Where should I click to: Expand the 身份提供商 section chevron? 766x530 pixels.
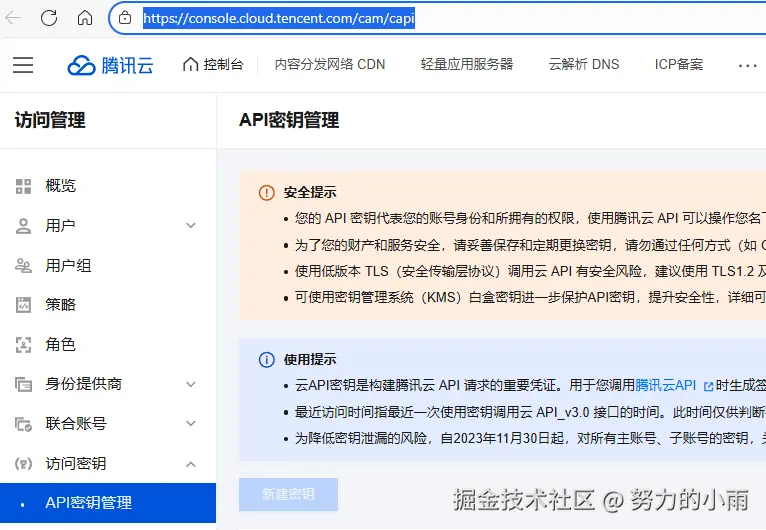point(191,384)
